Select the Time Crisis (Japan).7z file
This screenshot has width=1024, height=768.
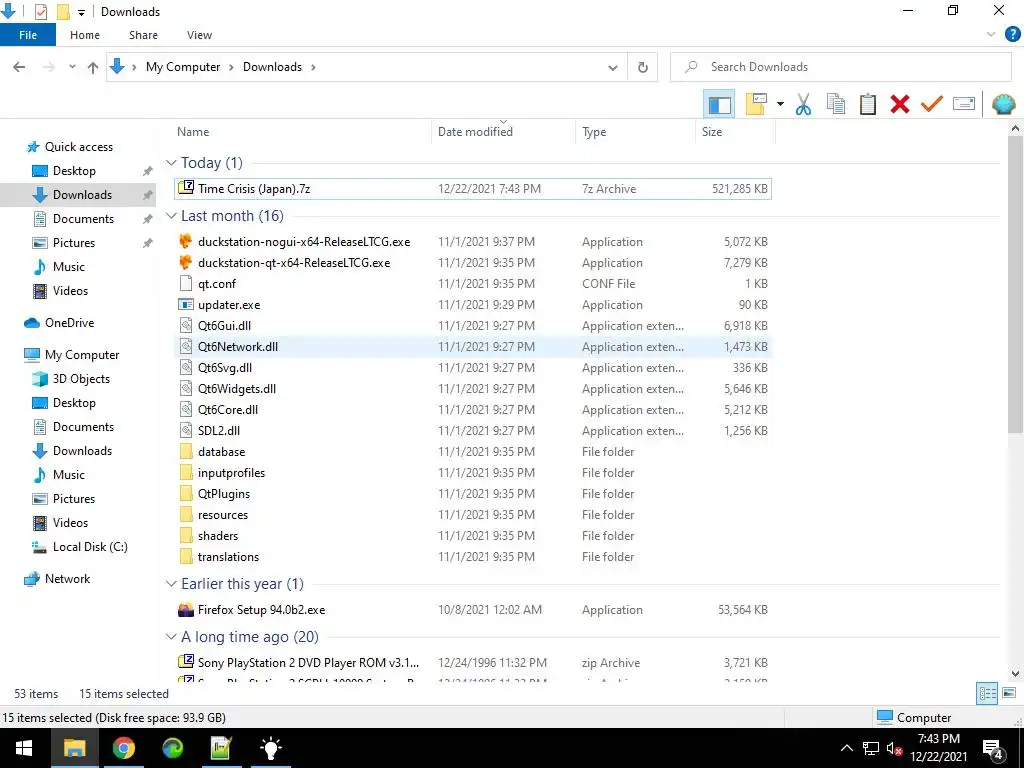[473, 189]
